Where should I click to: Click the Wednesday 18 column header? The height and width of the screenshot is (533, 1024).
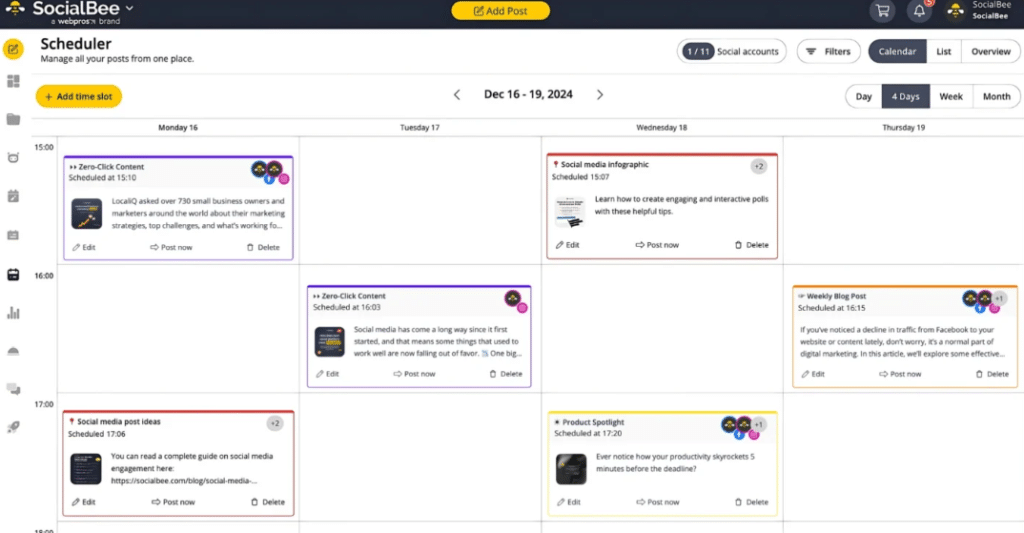[662, 127]
